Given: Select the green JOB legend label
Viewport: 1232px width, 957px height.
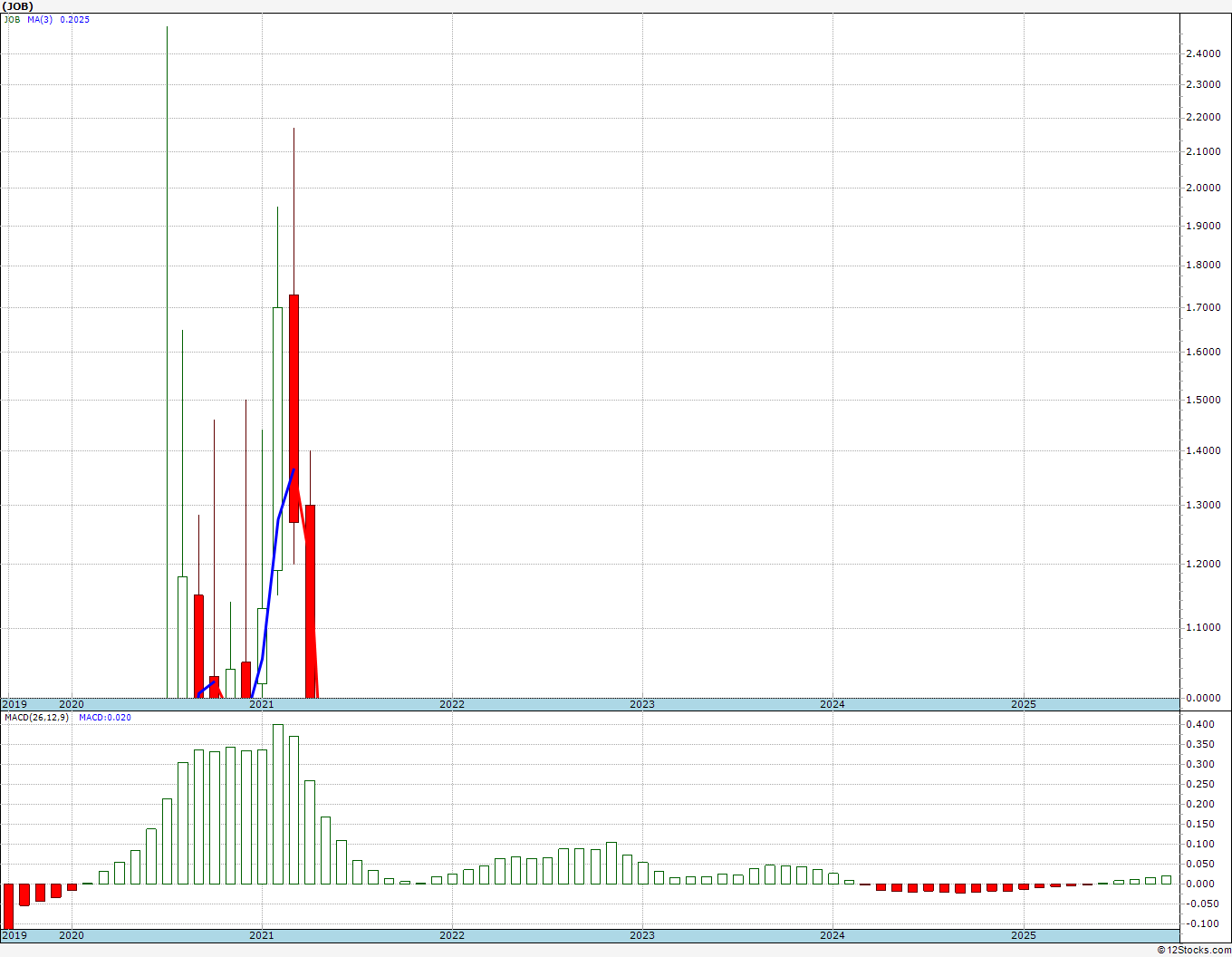Looking at the screenshot, I should coord(12,20).
